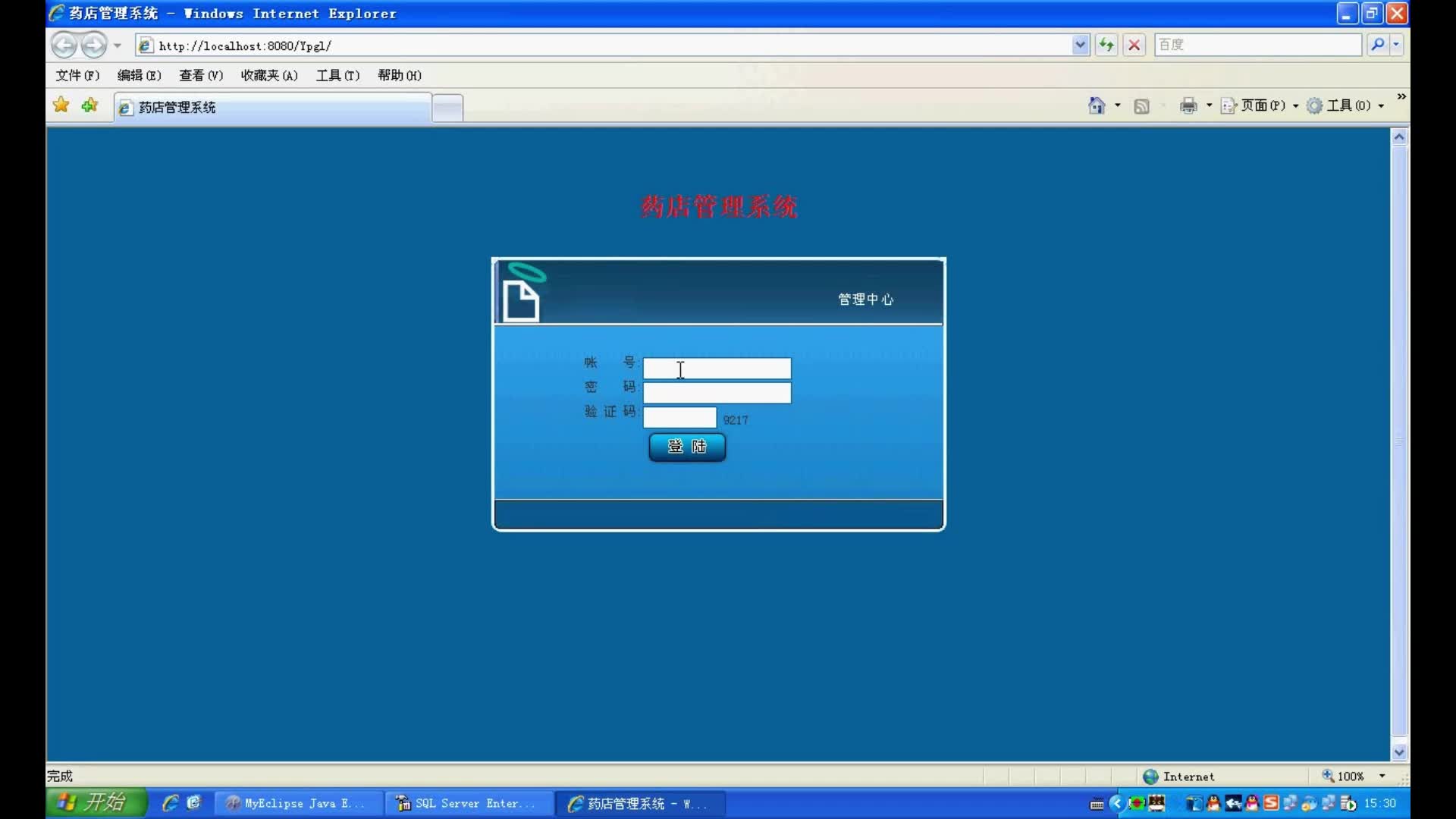Viewport: 1456px width, 819px height.
Task: Expand the zoom level dropdown arrow
Action: tap(1382, 777)
